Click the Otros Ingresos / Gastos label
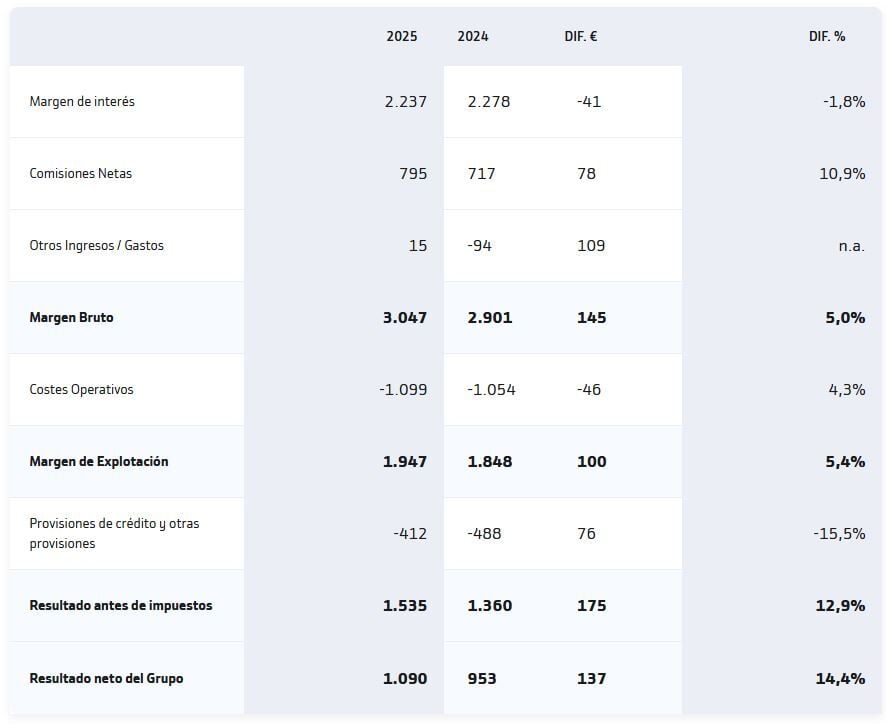The width and height of the screenshot is (886, 724). tap(97, 245)
